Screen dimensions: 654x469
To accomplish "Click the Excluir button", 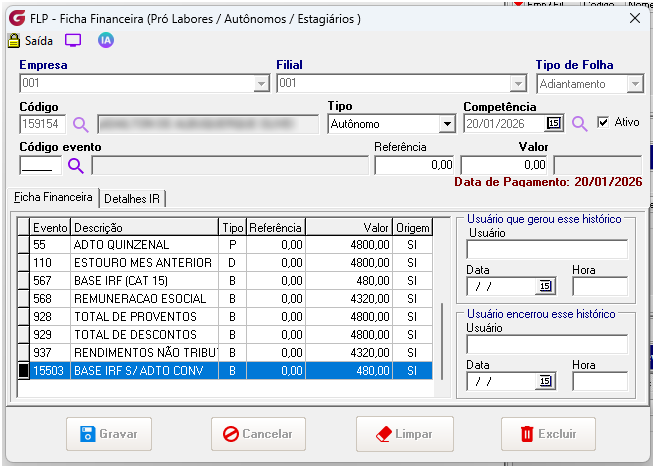I will coord(548,434).
